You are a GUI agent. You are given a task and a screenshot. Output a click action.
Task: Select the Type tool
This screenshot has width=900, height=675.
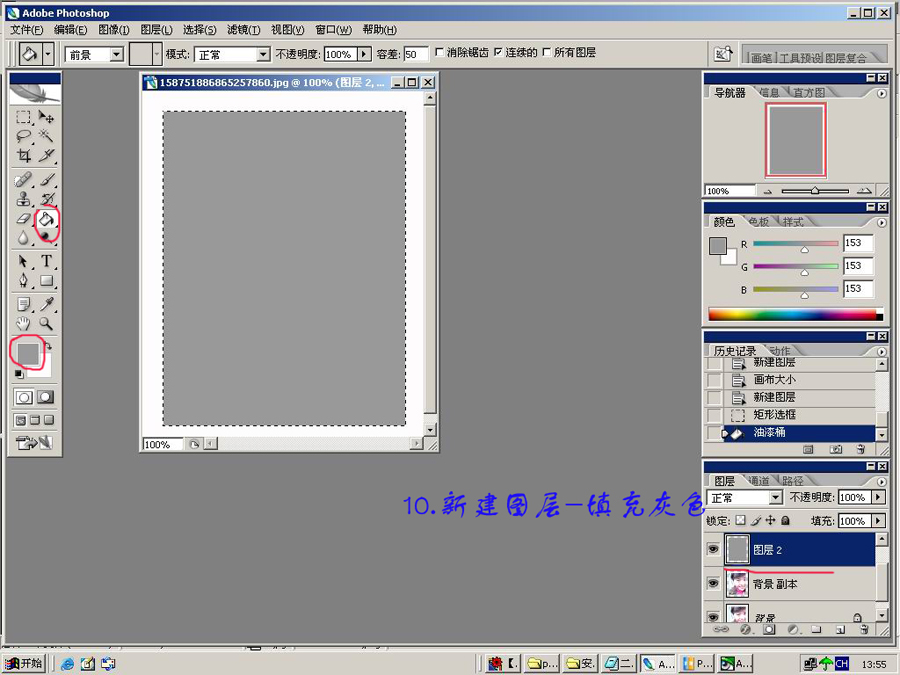45,262
